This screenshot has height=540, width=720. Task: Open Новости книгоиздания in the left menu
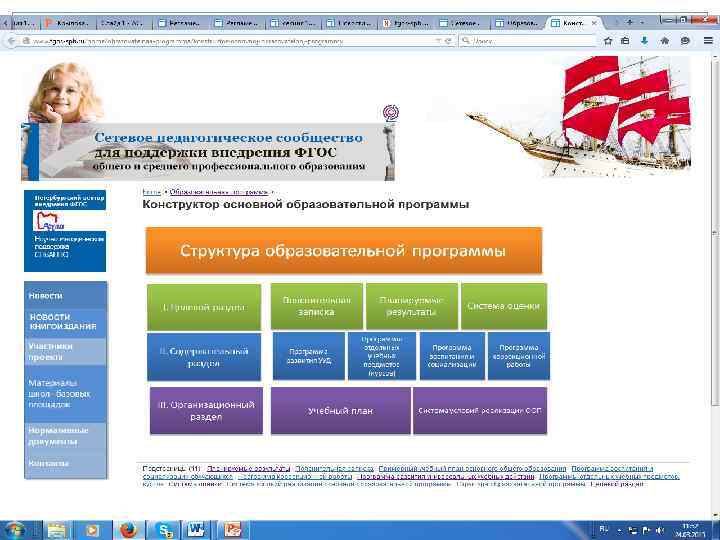click(65, 322)
